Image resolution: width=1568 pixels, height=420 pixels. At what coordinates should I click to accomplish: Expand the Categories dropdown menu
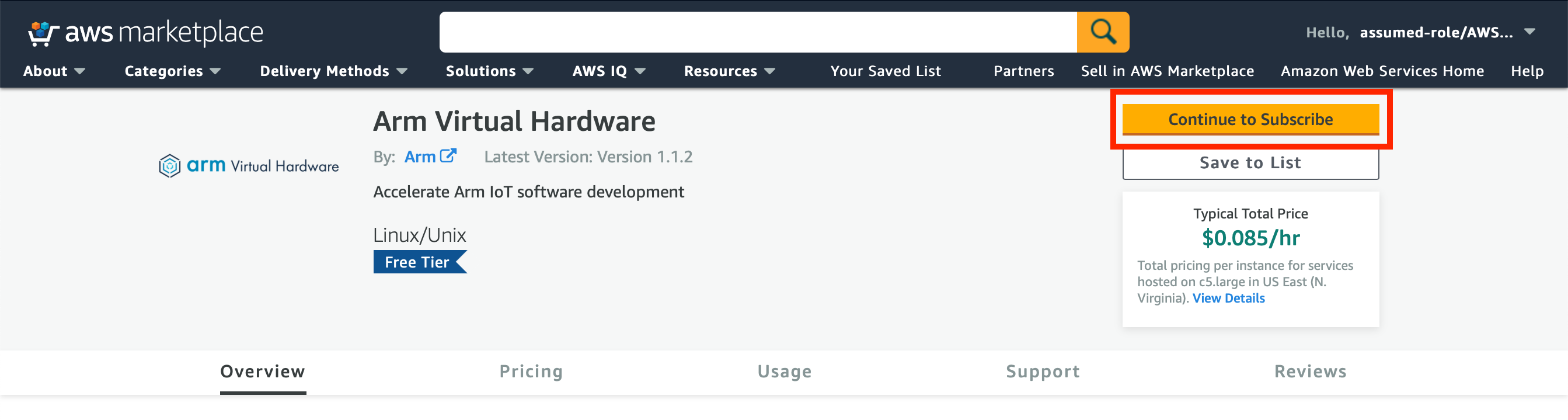pyautogui.click(x=172, y=71)
